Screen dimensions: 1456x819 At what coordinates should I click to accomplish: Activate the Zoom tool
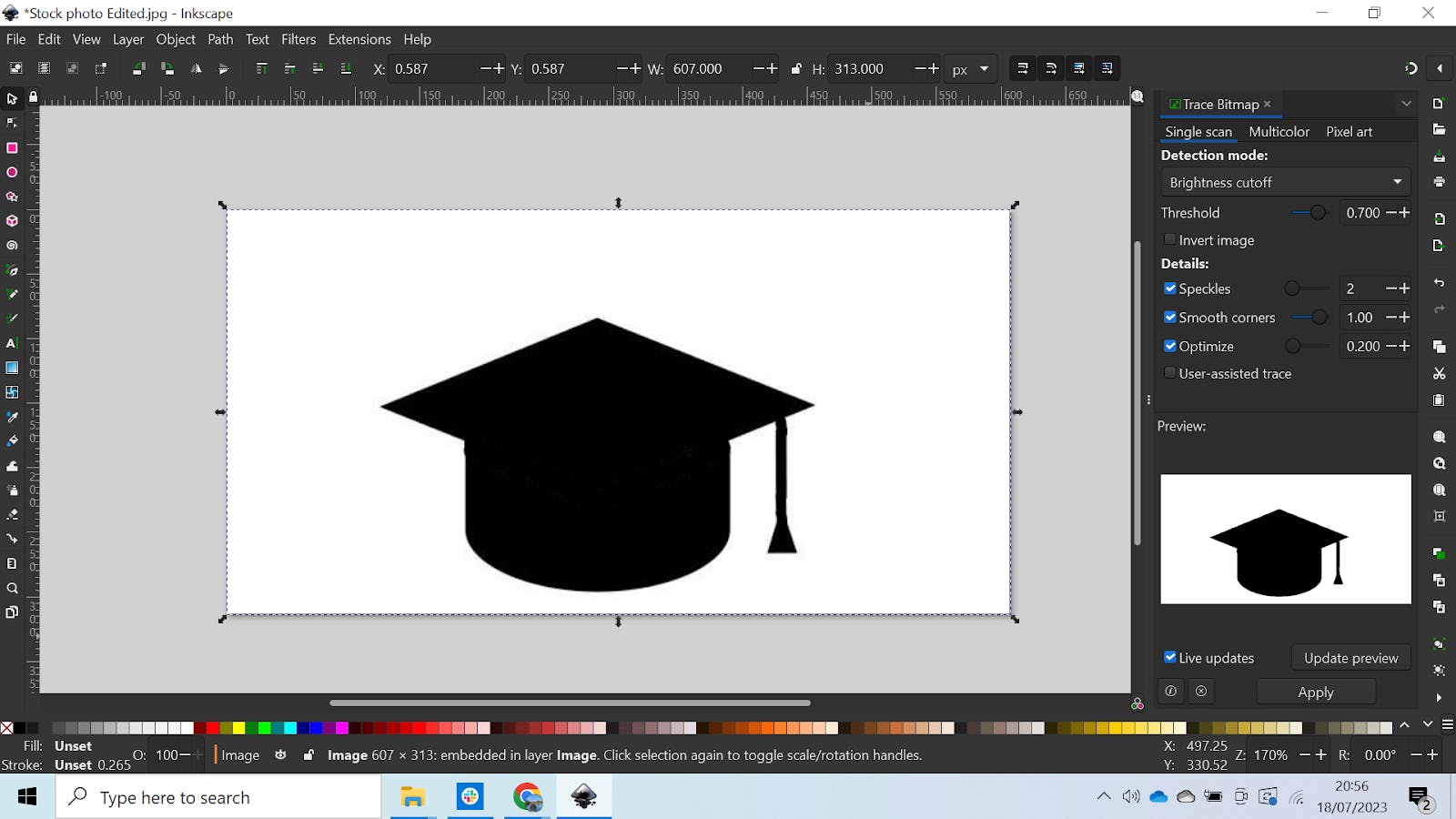pyautogui.click(x=12, y=588)
